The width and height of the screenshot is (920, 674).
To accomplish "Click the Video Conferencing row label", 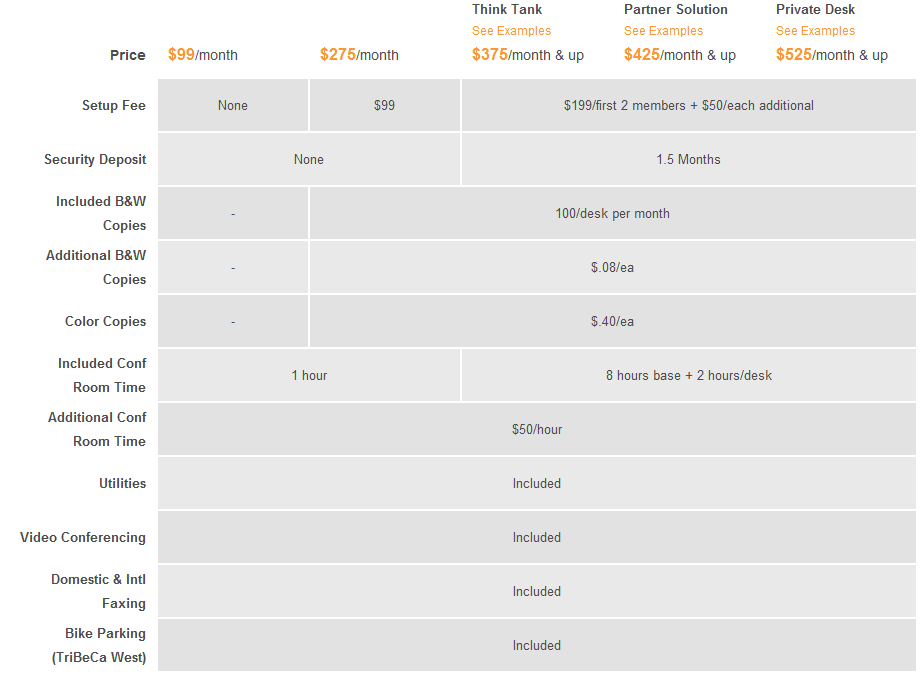I will 83,537.
